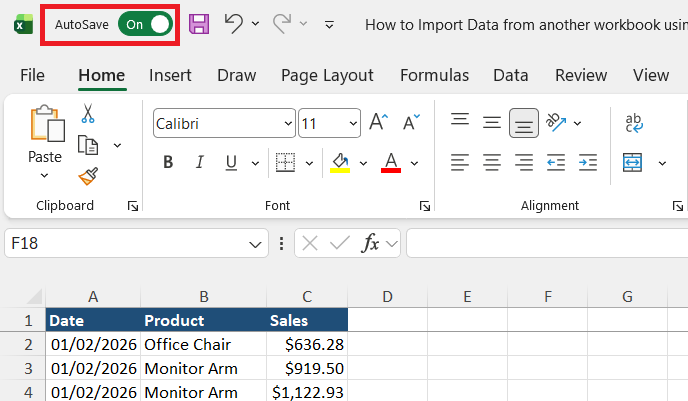Toggle Bold formatting
Image resolution: width=688 pixels, height=401 pixels.
[168, 162]
